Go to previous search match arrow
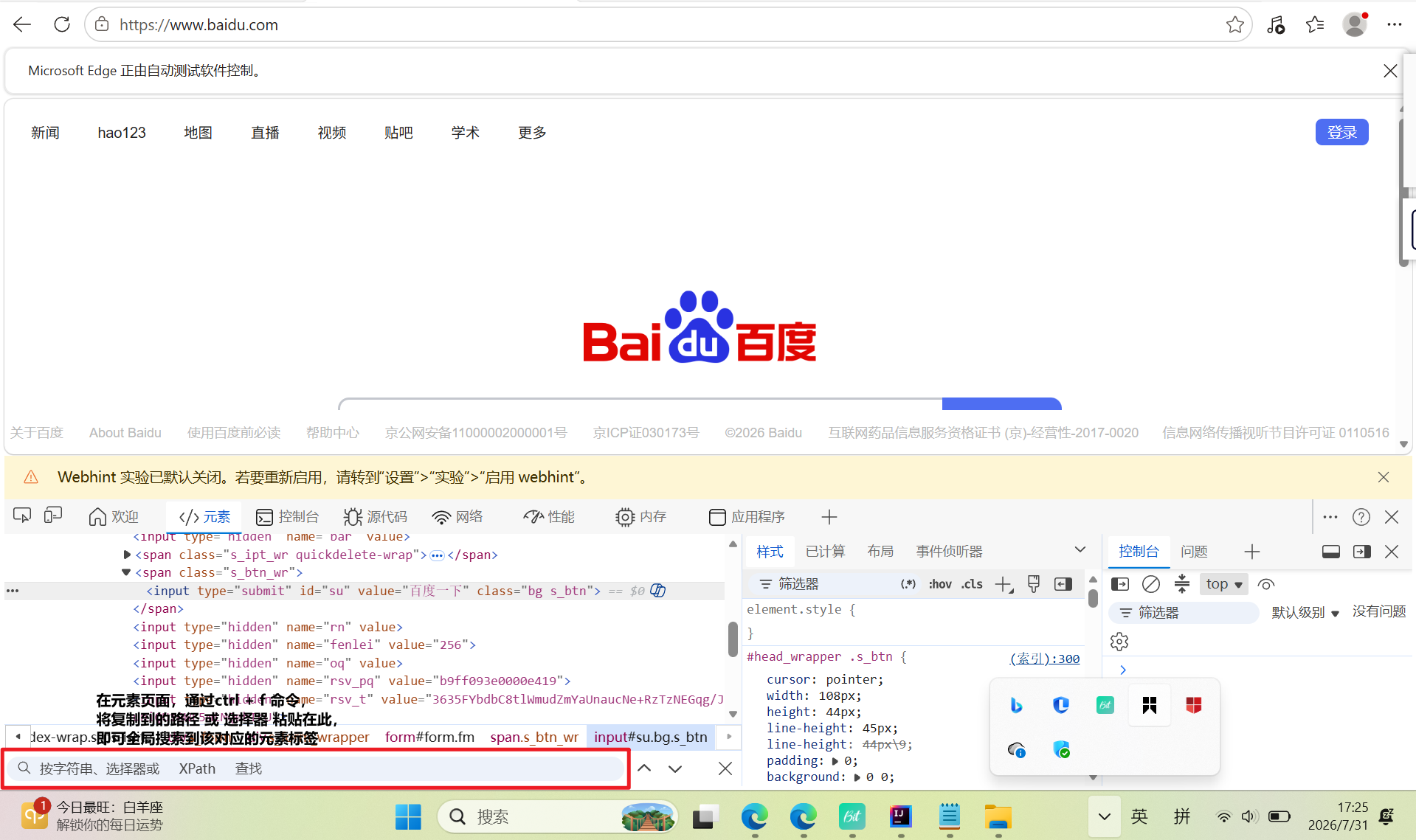The width and height of the screenshot is (1416, 840). pos(644,768)
